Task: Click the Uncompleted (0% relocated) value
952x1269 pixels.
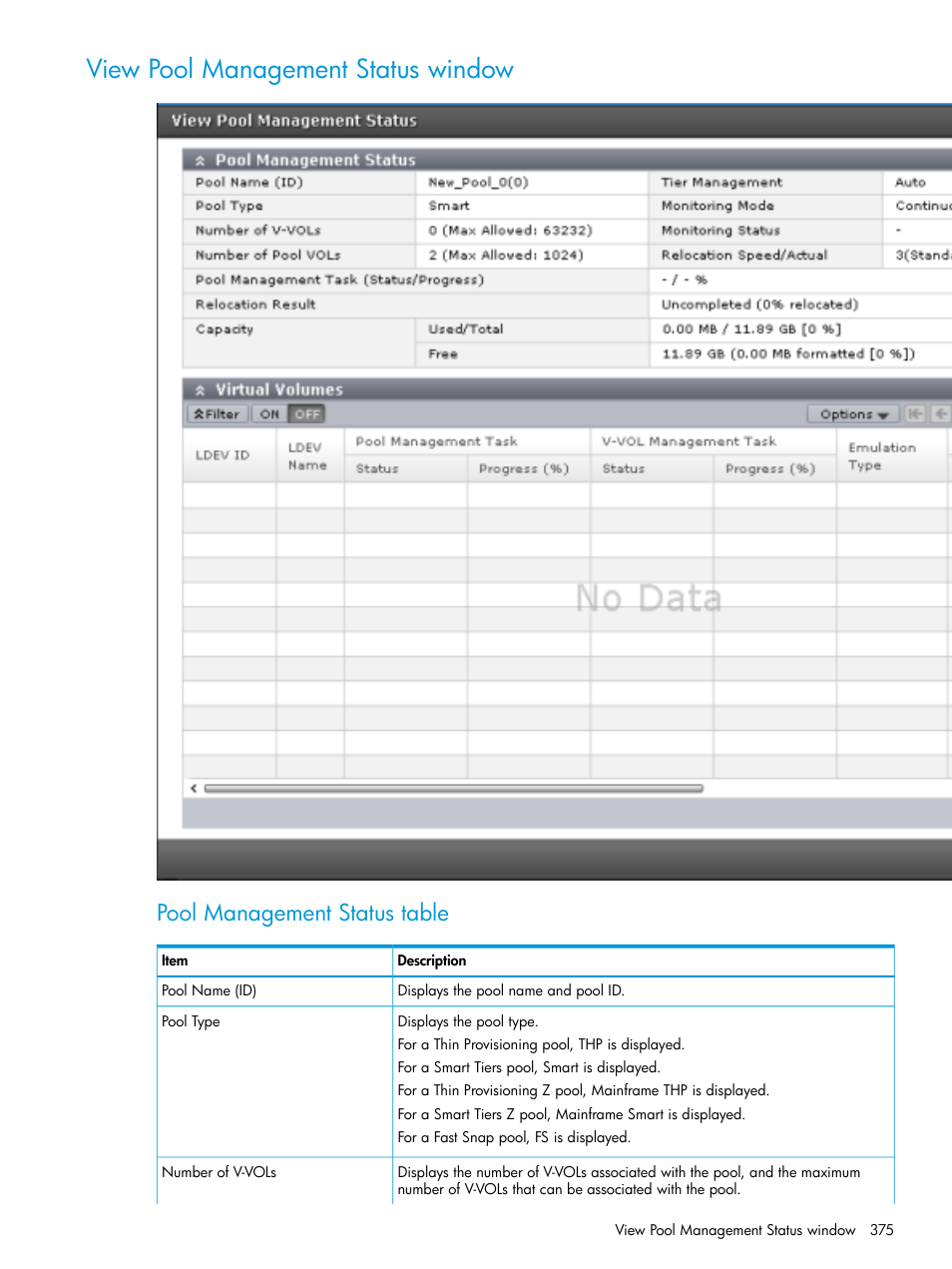Action: click(x=759, y=305)
